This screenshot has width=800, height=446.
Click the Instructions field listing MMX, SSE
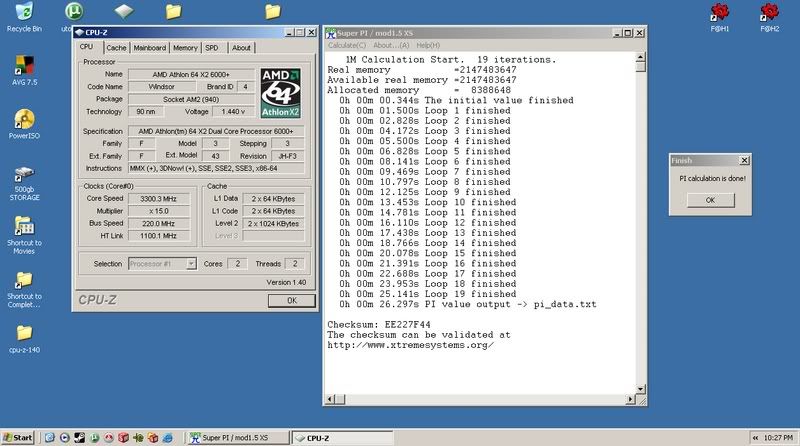(216, 168)
